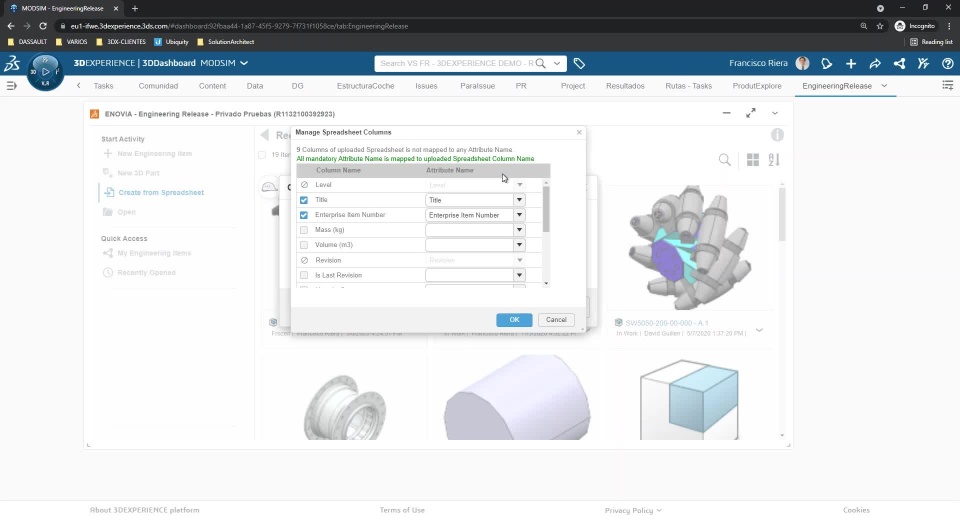Open the collaboration network icon
The width and height of the screenshot is (960, 520).
click(x=899, y=64)
